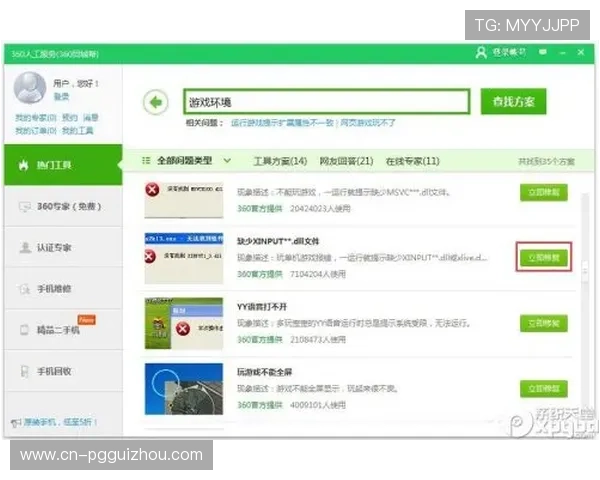Image resolution: width=600 pixels, height=480 pixels.
Task: Click the 登录 link under the greeting
Action: [x=61, y=96]
